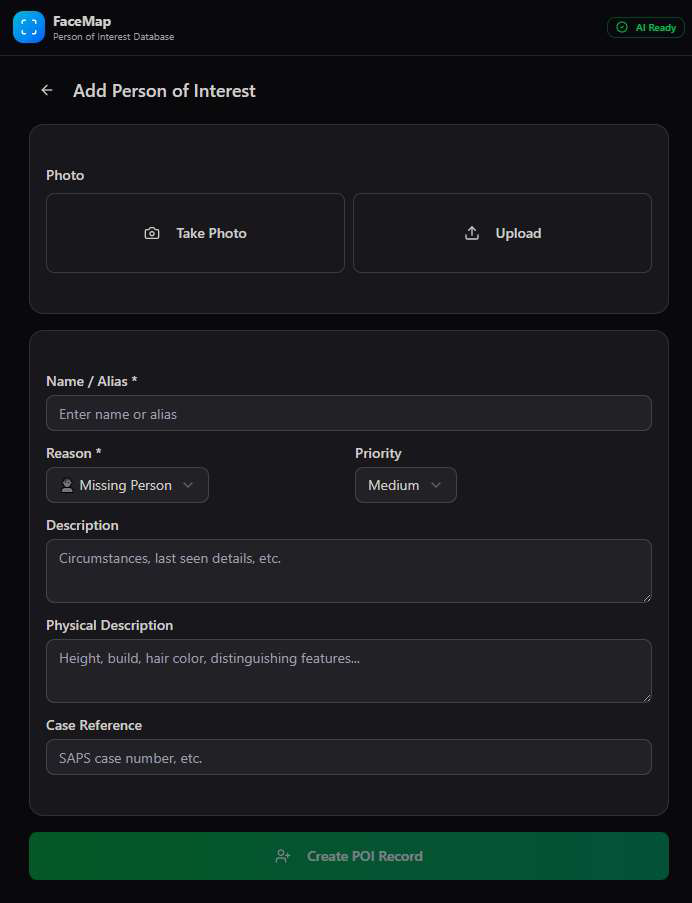Click the camera icon in Take Photo
692x903 pixels.
pyautogui.click(x=152, y=233)
